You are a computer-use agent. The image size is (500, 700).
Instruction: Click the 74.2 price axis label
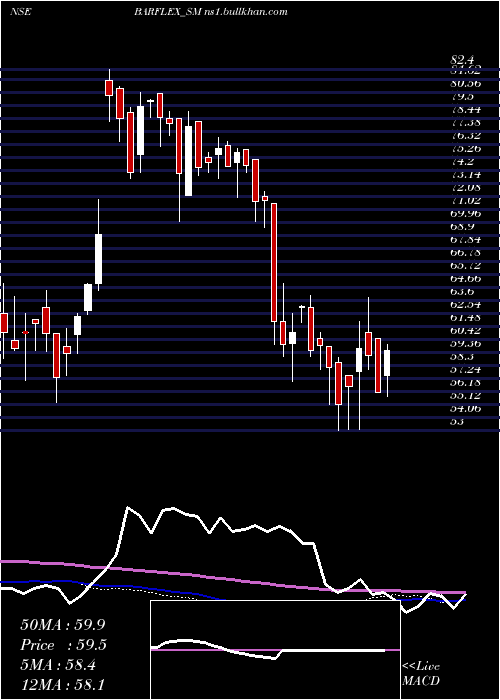(x=462, y=161)
